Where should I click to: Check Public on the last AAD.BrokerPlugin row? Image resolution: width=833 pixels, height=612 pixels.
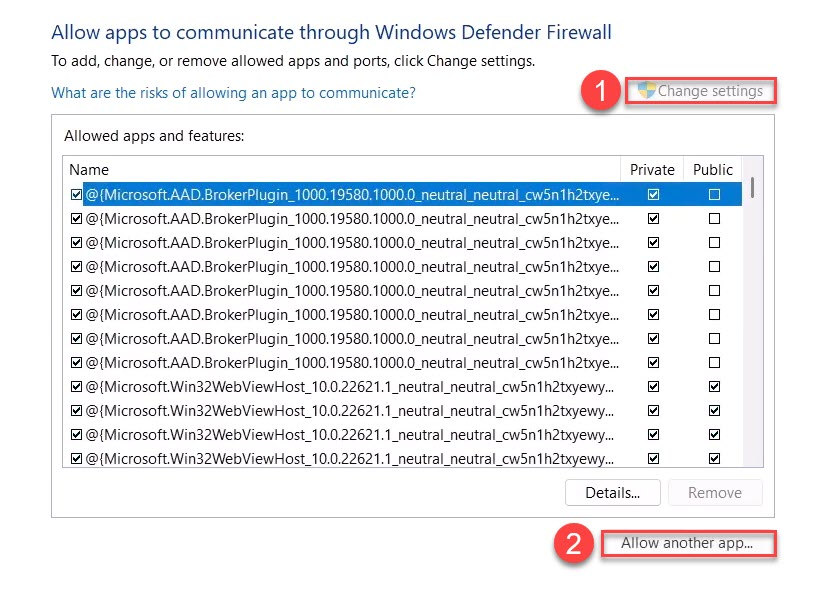click(x=714, y=362)
